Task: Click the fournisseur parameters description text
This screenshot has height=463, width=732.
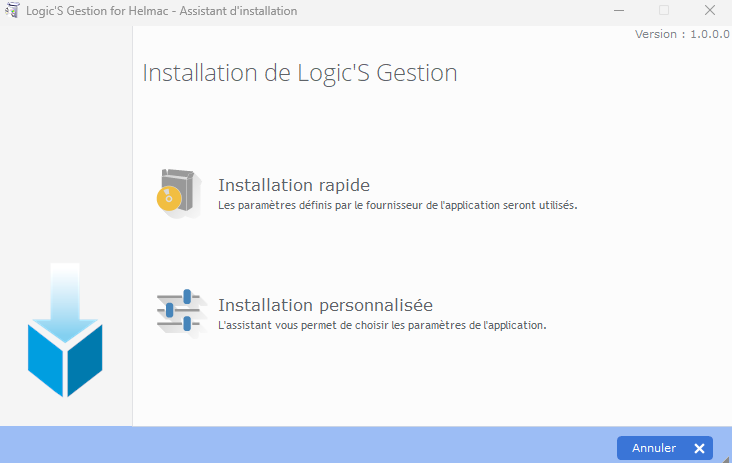Action: pyautogui.click(x=398, y=205)
